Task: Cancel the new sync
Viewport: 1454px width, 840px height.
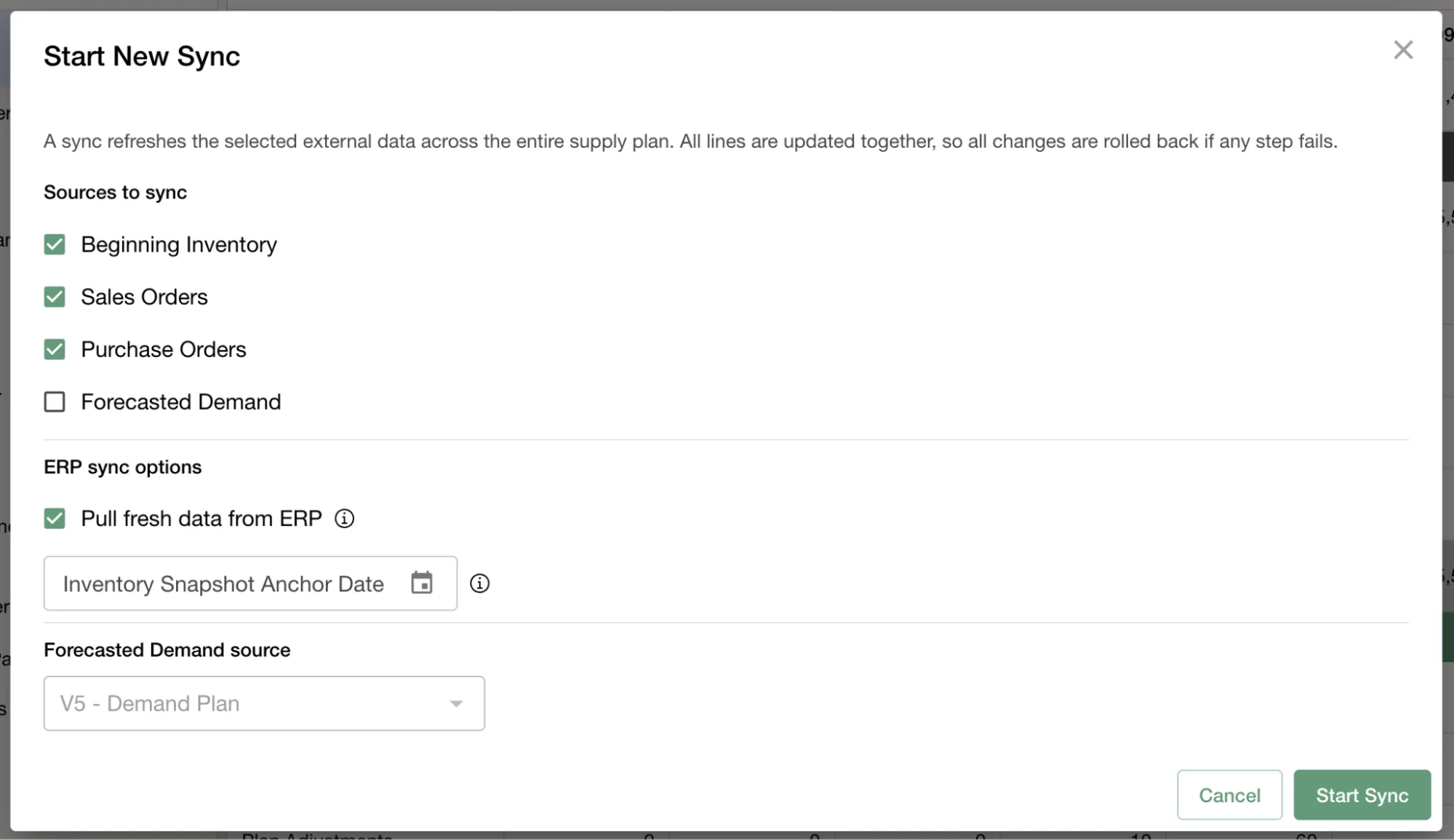Action: tap(1229, 795)
